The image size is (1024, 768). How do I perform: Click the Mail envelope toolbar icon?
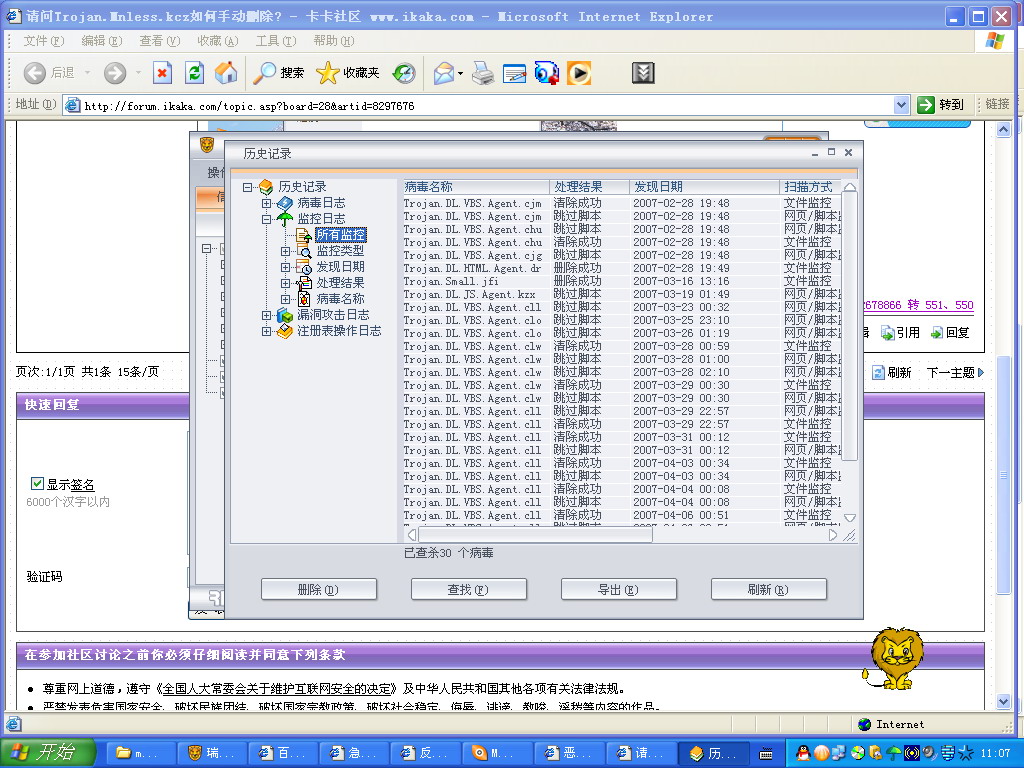click(x=443, y=73)
